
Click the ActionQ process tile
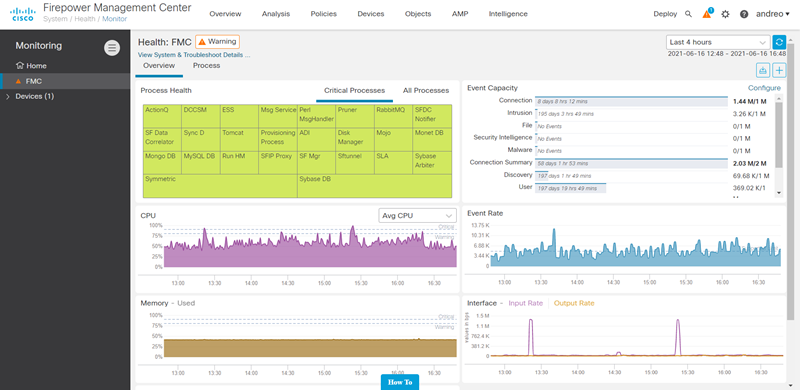tap(162, 116)
